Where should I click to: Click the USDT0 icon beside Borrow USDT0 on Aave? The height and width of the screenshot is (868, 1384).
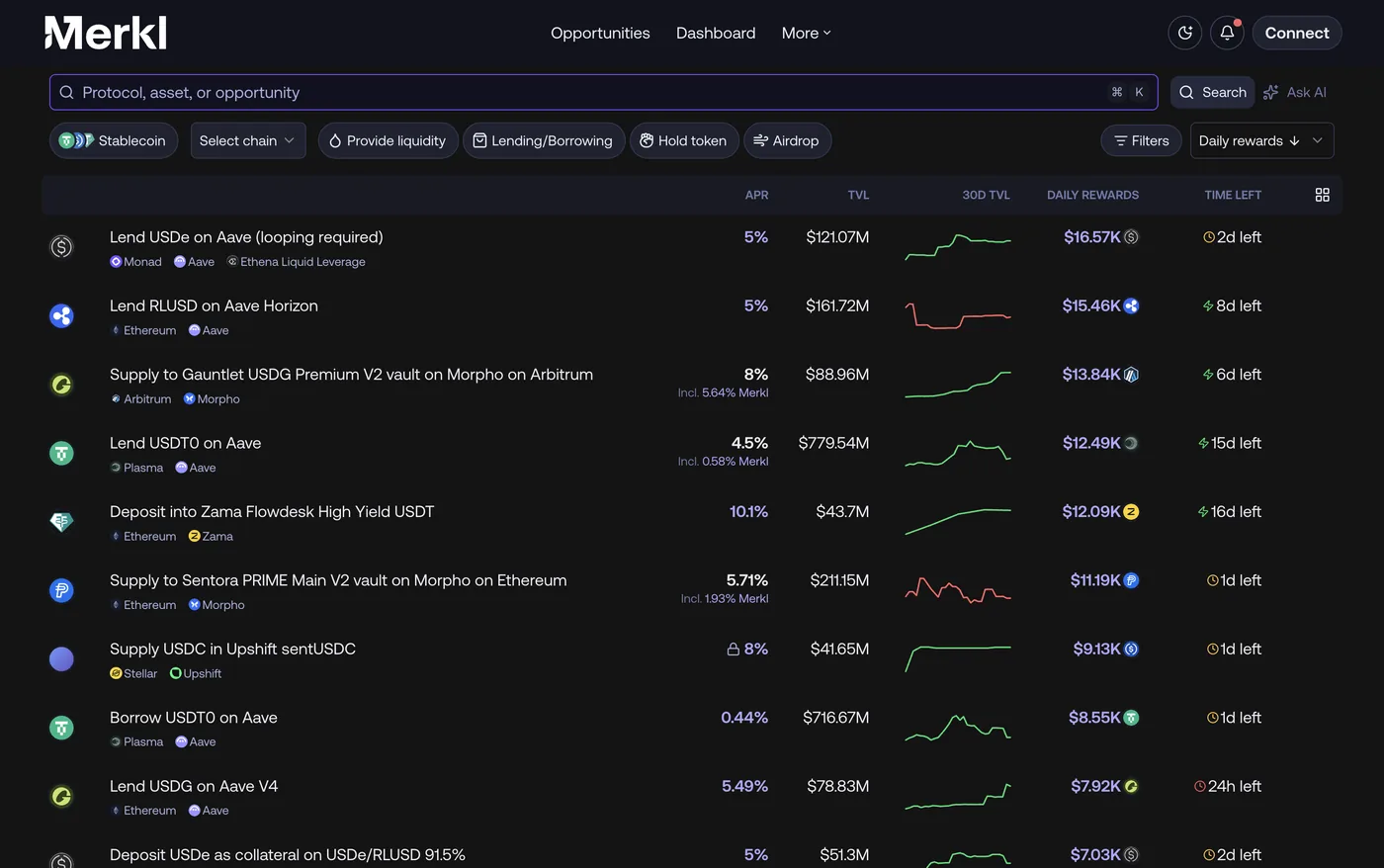click(61, 728)
